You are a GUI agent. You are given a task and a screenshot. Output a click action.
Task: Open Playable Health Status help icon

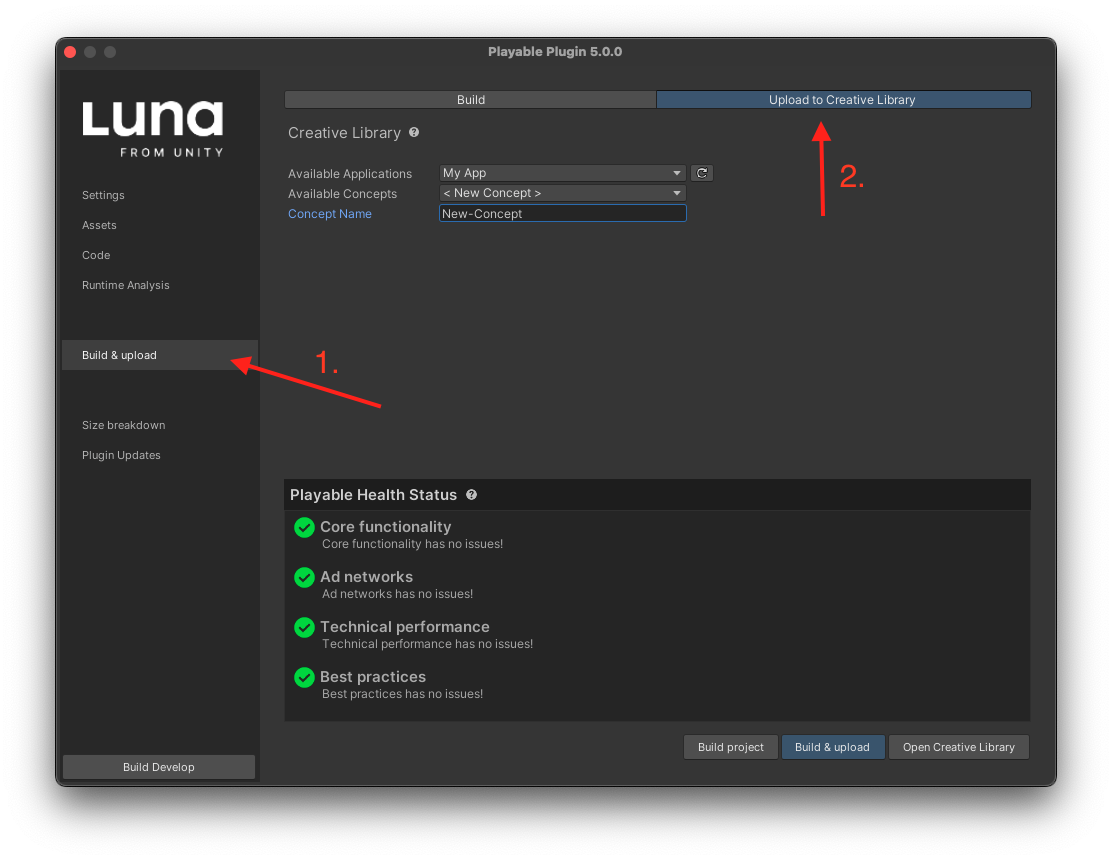(x=472, y=495)
